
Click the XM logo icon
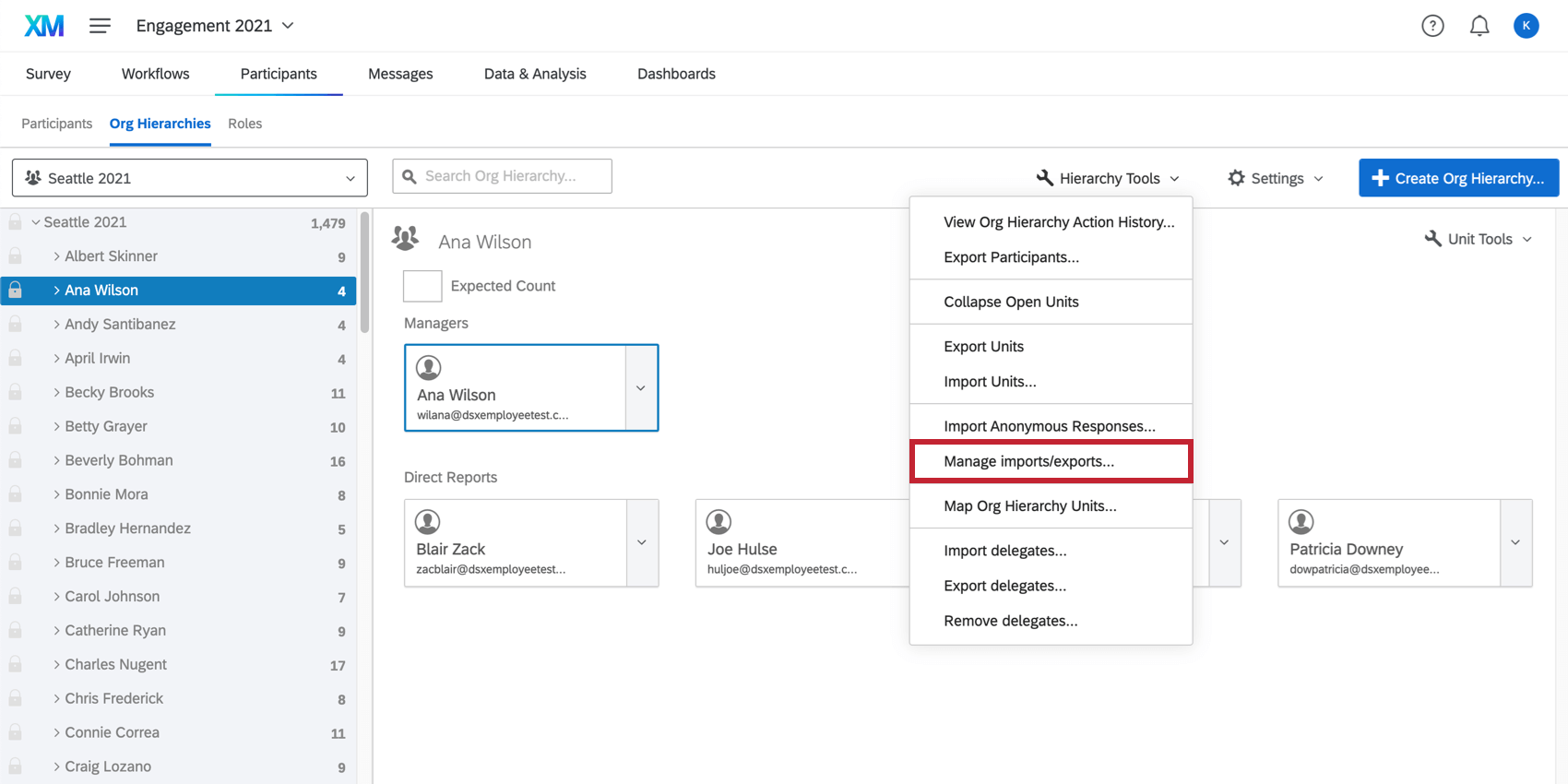coord(43,26)
